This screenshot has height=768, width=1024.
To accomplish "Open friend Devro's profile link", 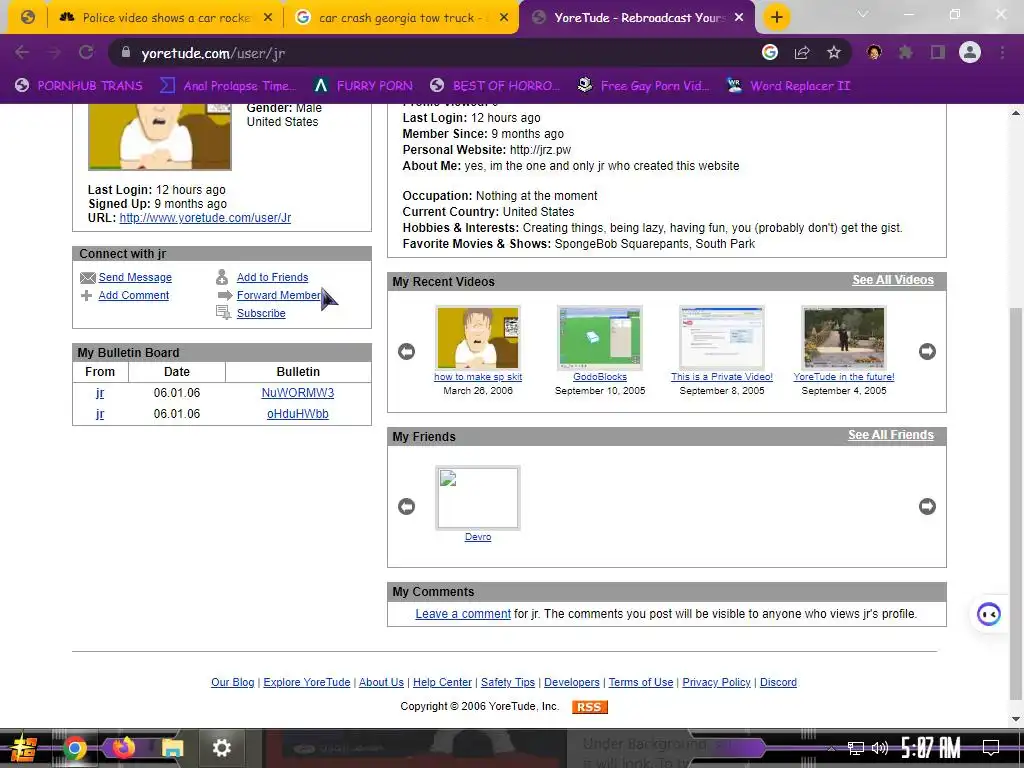I will pos(478,537).
